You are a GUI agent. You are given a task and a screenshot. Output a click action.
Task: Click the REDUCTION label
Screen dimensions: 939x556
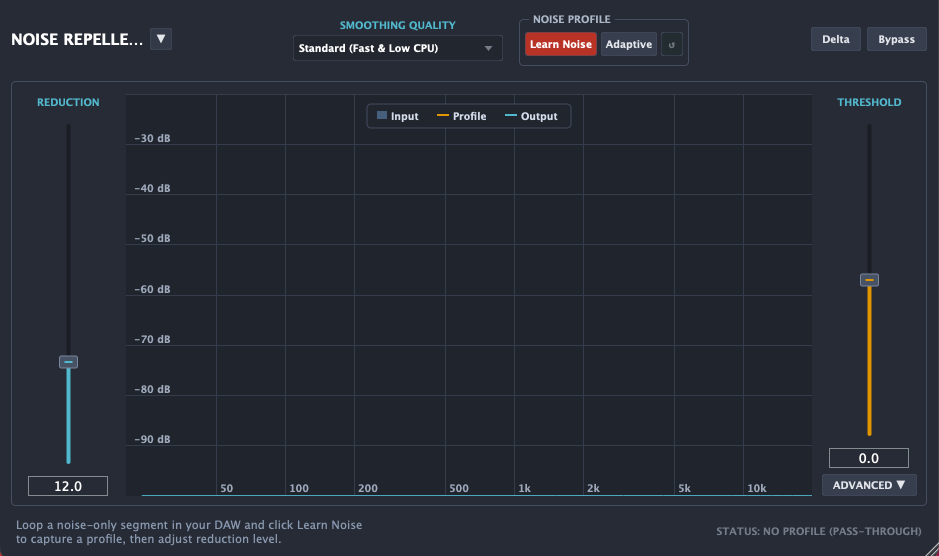68,102
